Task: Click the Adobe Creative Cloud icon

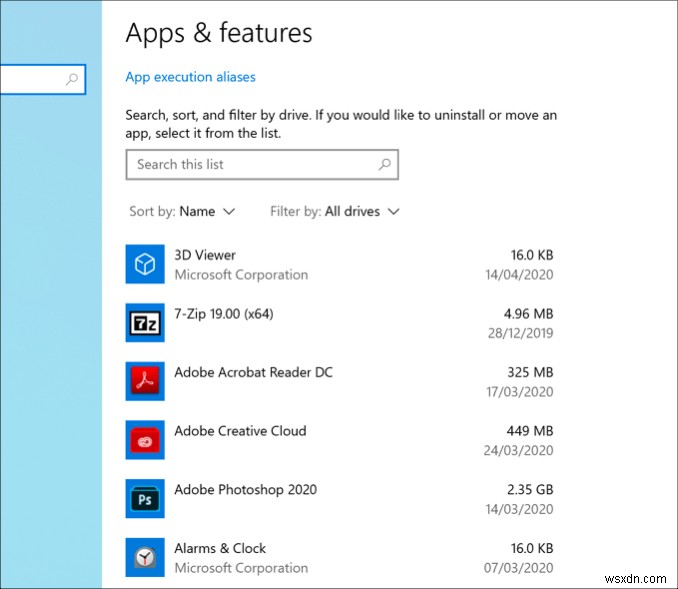Action: coord(145,440)
